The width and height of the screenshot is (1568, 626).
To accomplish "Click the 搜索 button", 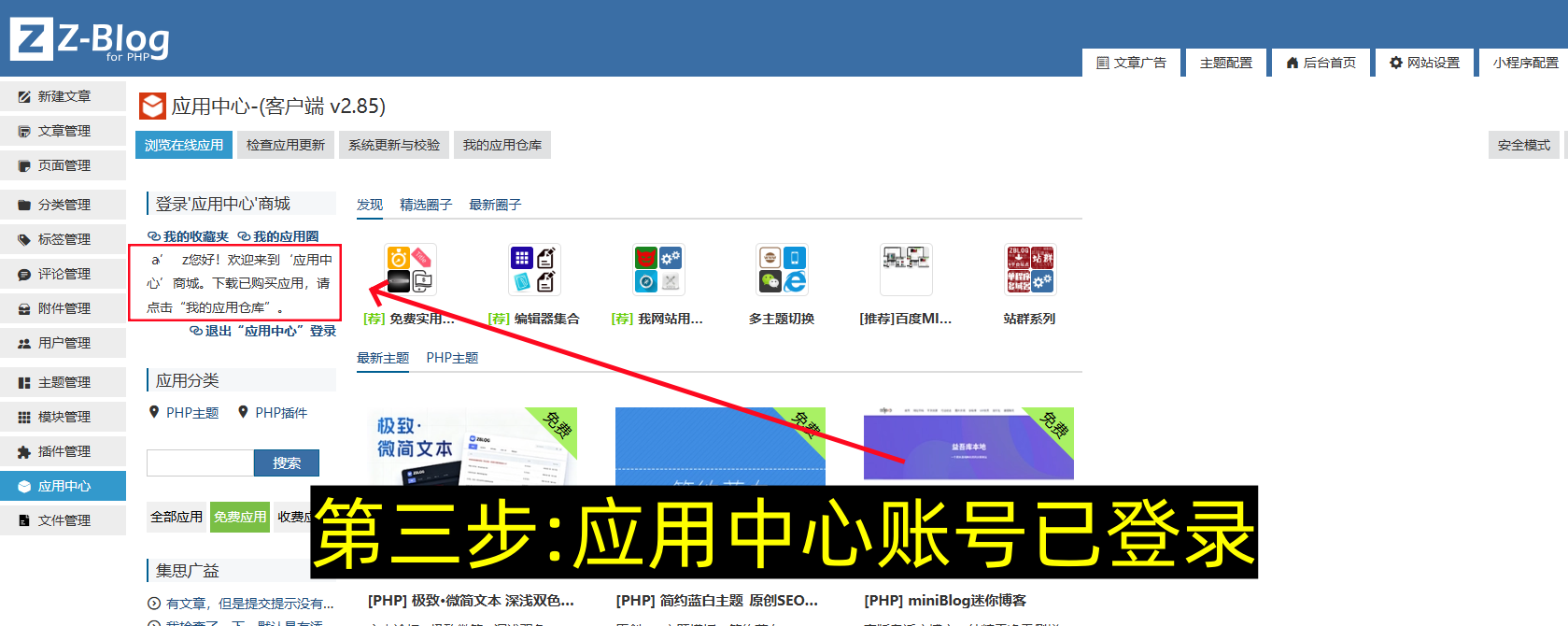I will click(287, 462).
